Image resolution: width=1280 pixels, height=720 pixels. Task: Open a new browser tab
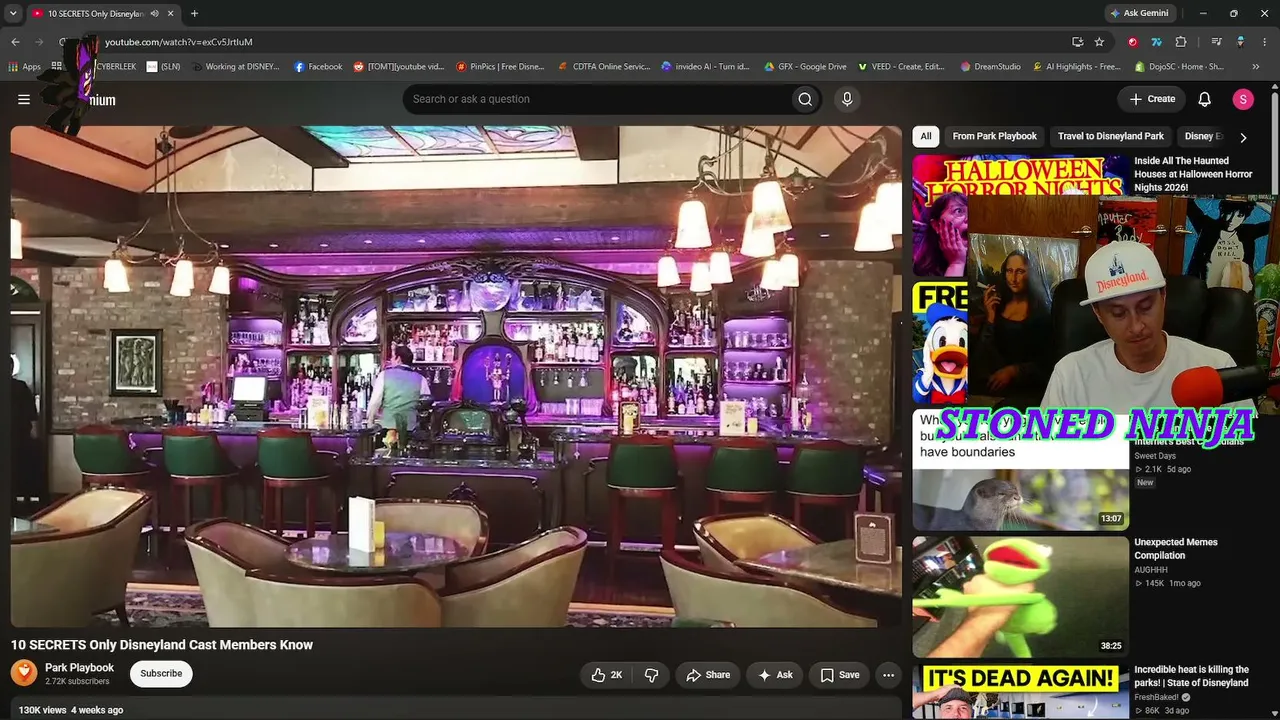194,13
